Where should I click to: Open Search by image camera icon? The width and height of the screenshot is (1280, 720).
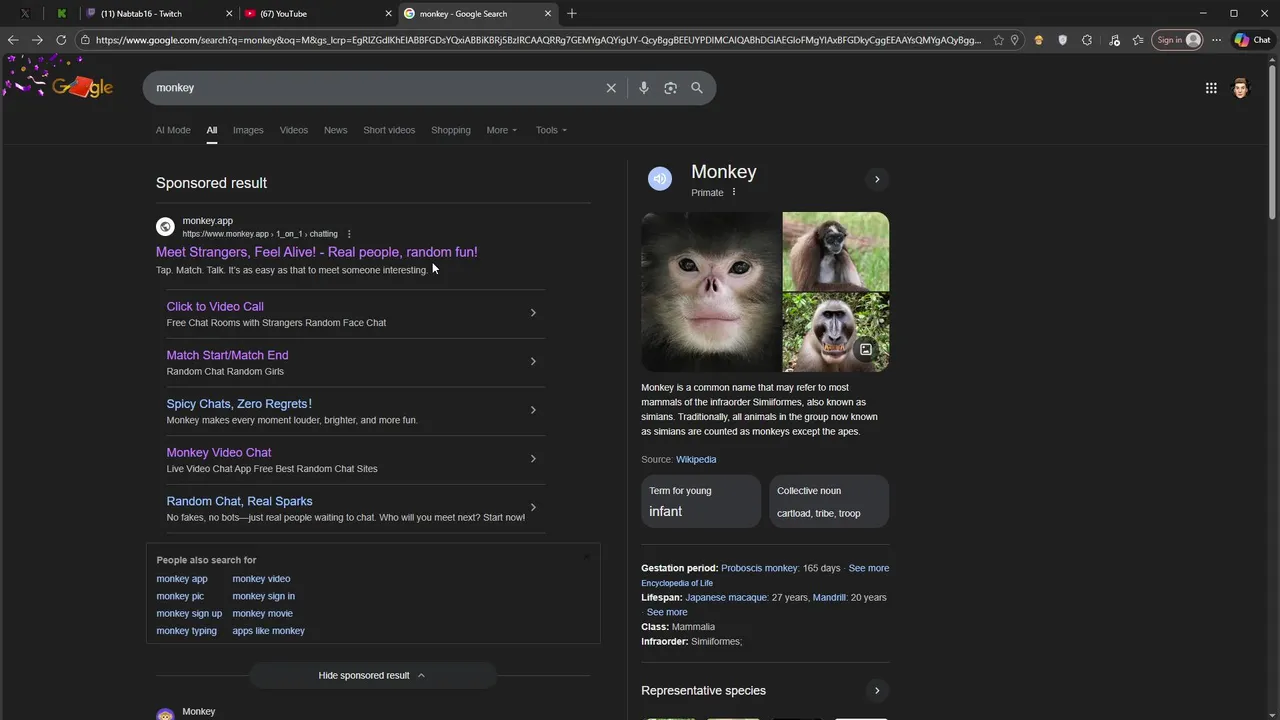click(x=670, y=88)
